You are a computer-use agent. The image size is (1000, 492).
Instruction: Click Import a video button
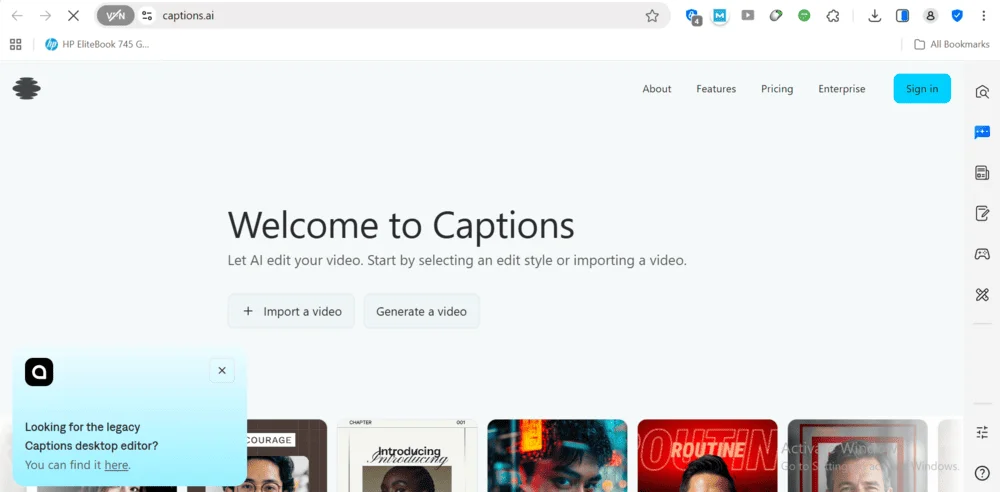291,311
